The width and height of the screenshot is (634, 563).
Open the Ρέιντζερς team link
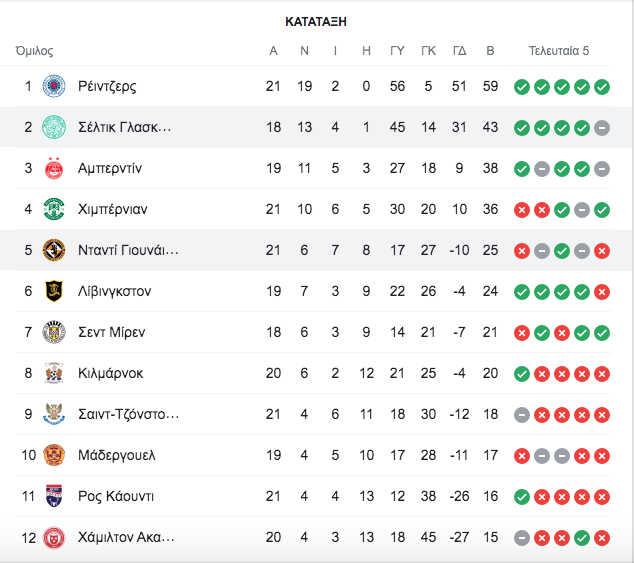click(x=107, y=86)
